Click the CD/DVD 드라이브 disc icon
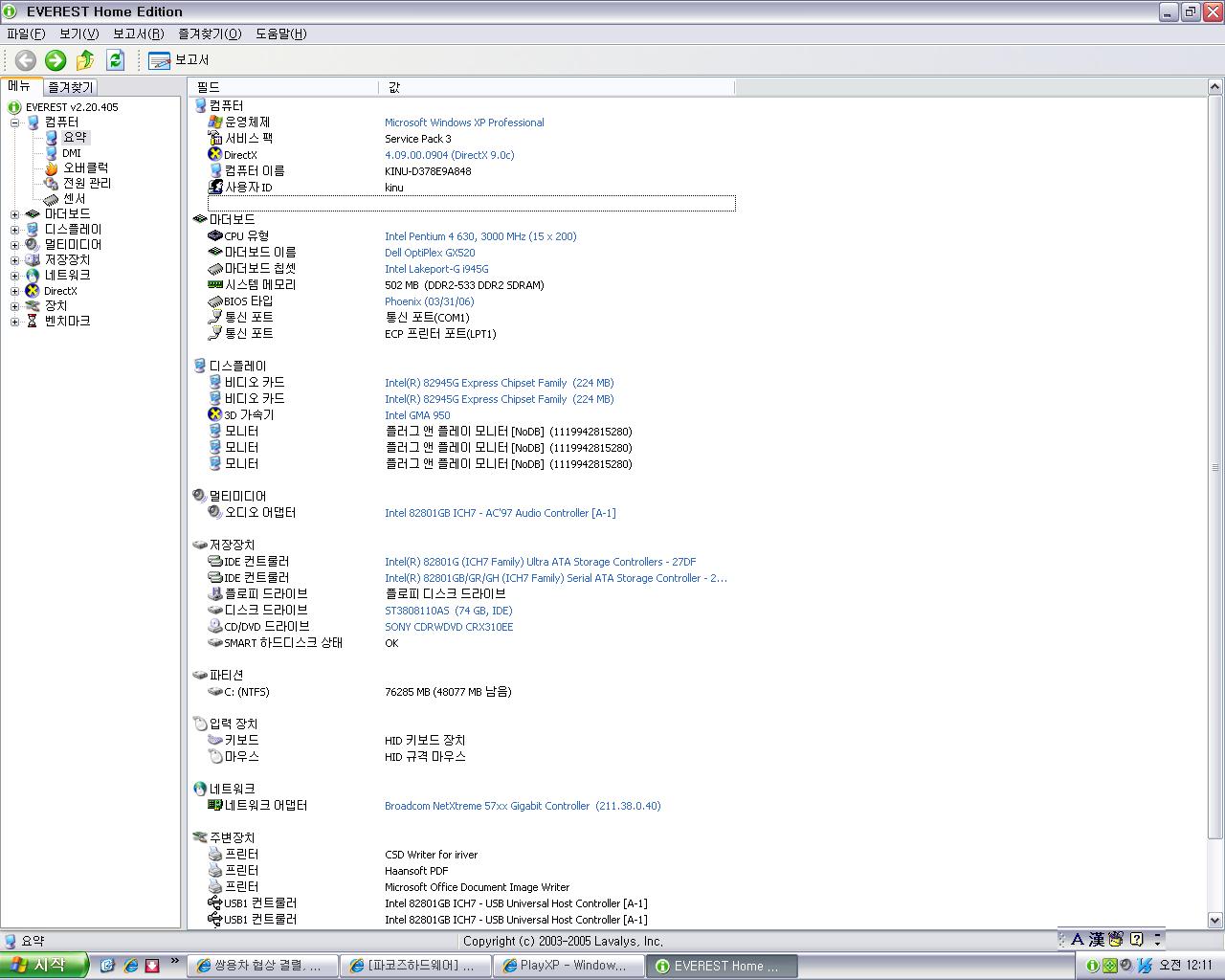 [x=215, y=627]
